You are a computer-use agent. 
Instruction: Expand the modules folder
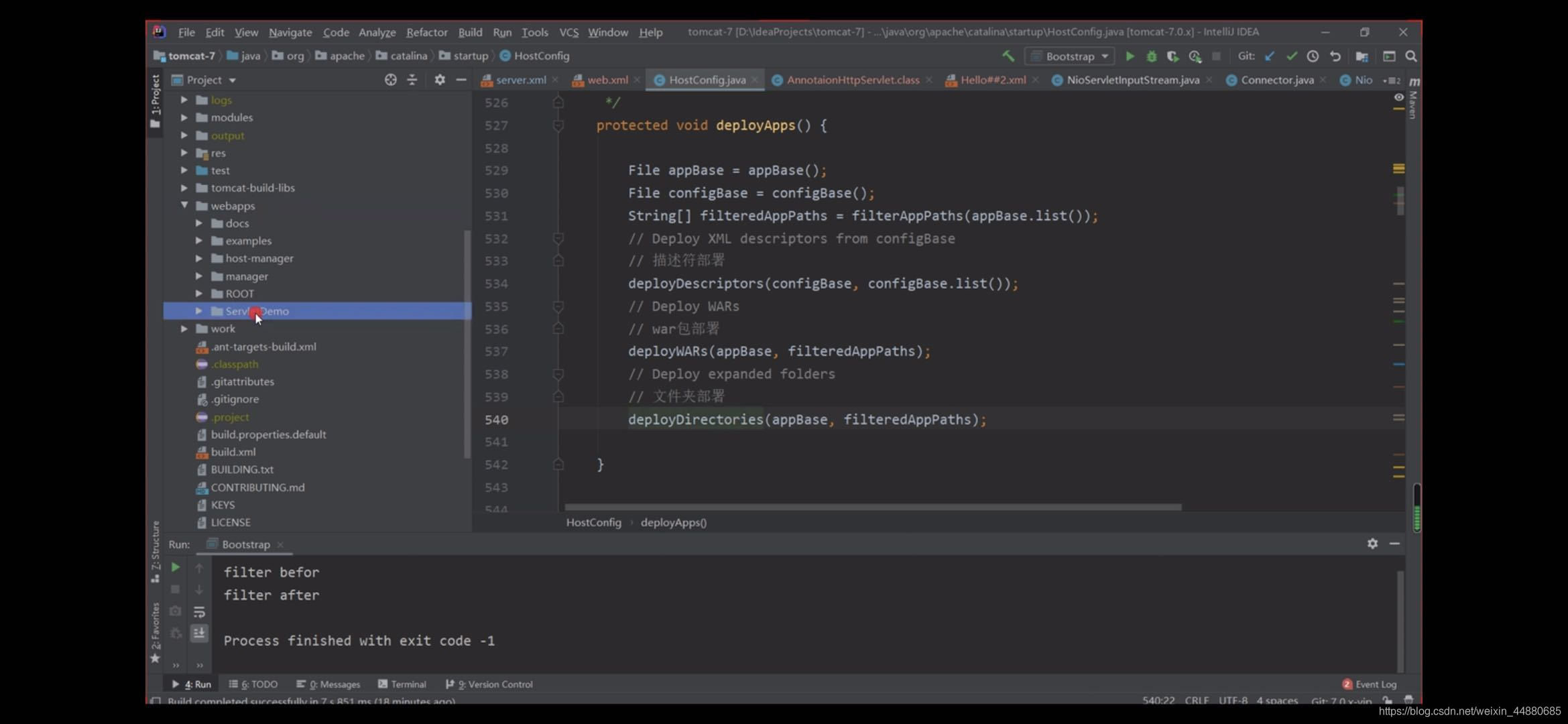(x=184, y=117)
